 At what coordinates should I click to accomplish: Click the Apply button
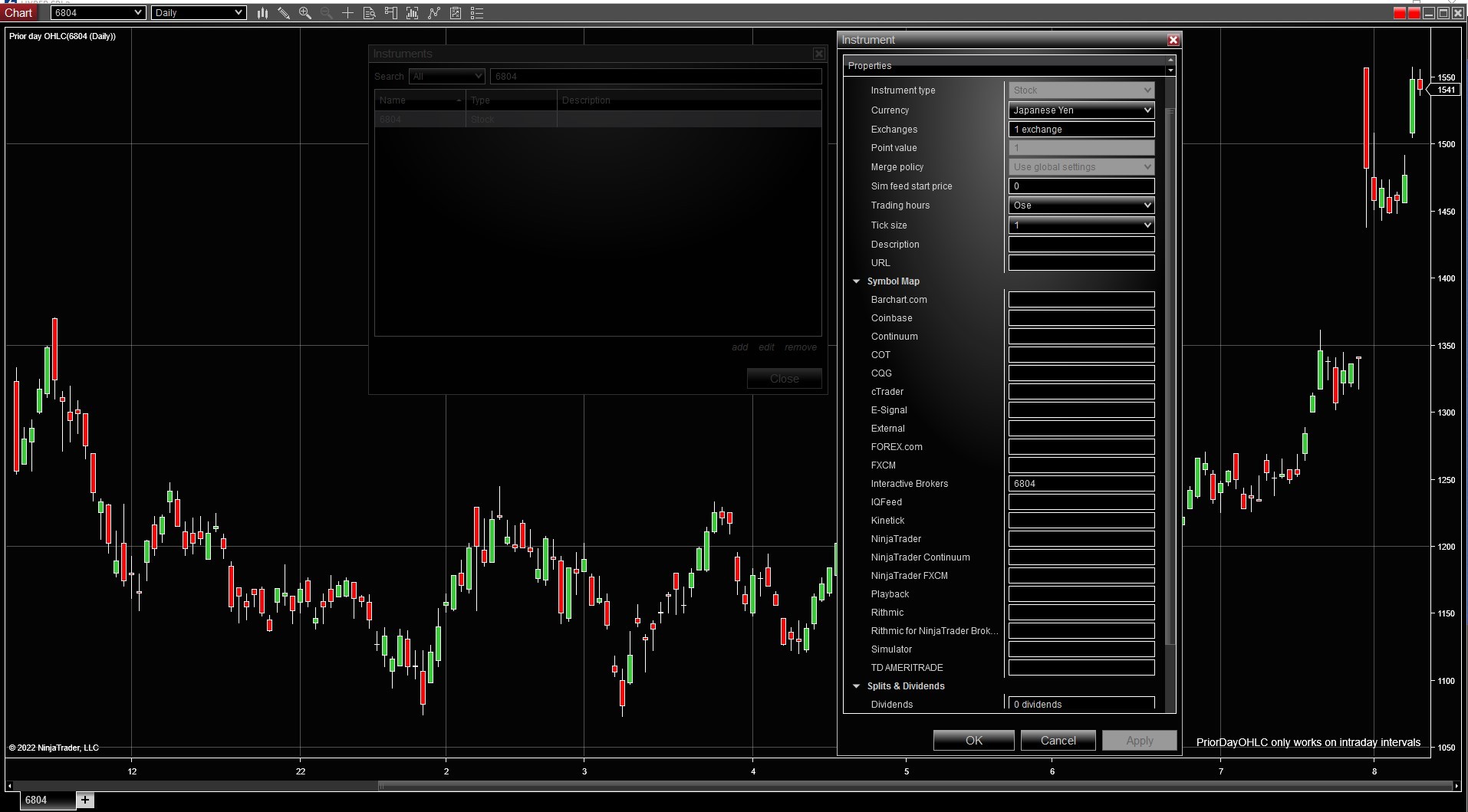coord(1140,741)
